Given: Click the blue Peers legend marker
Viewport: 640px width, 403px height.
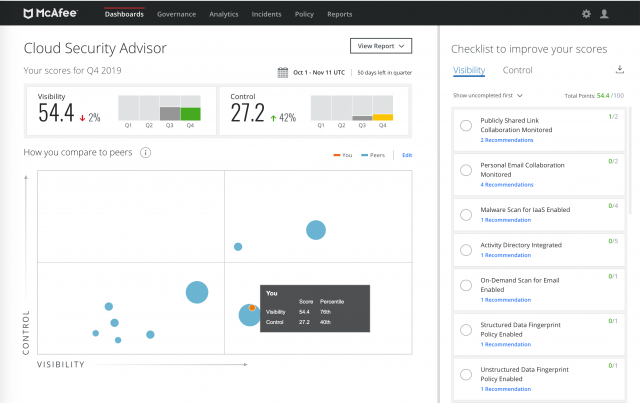Looking at the screenshot, I should (364, 155).
